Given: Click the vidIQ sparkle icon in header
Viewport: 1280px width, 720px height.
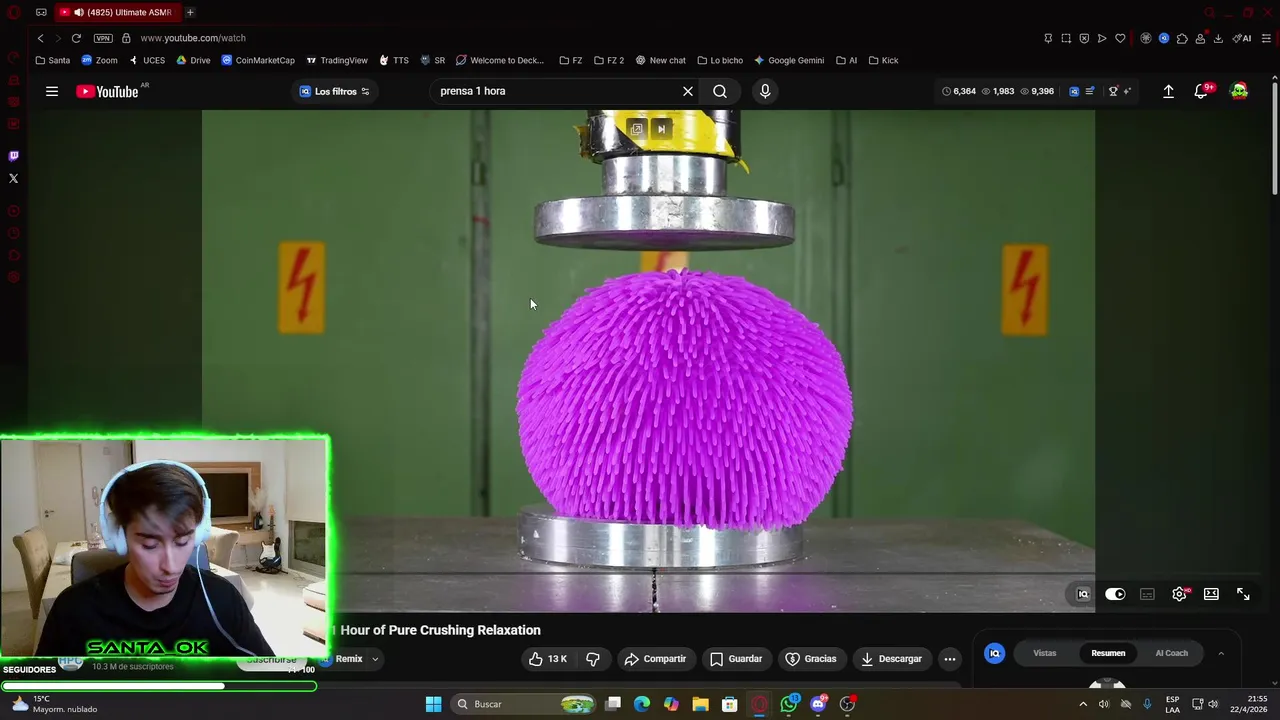Looking at the screenshot, I should [1127, 91].
